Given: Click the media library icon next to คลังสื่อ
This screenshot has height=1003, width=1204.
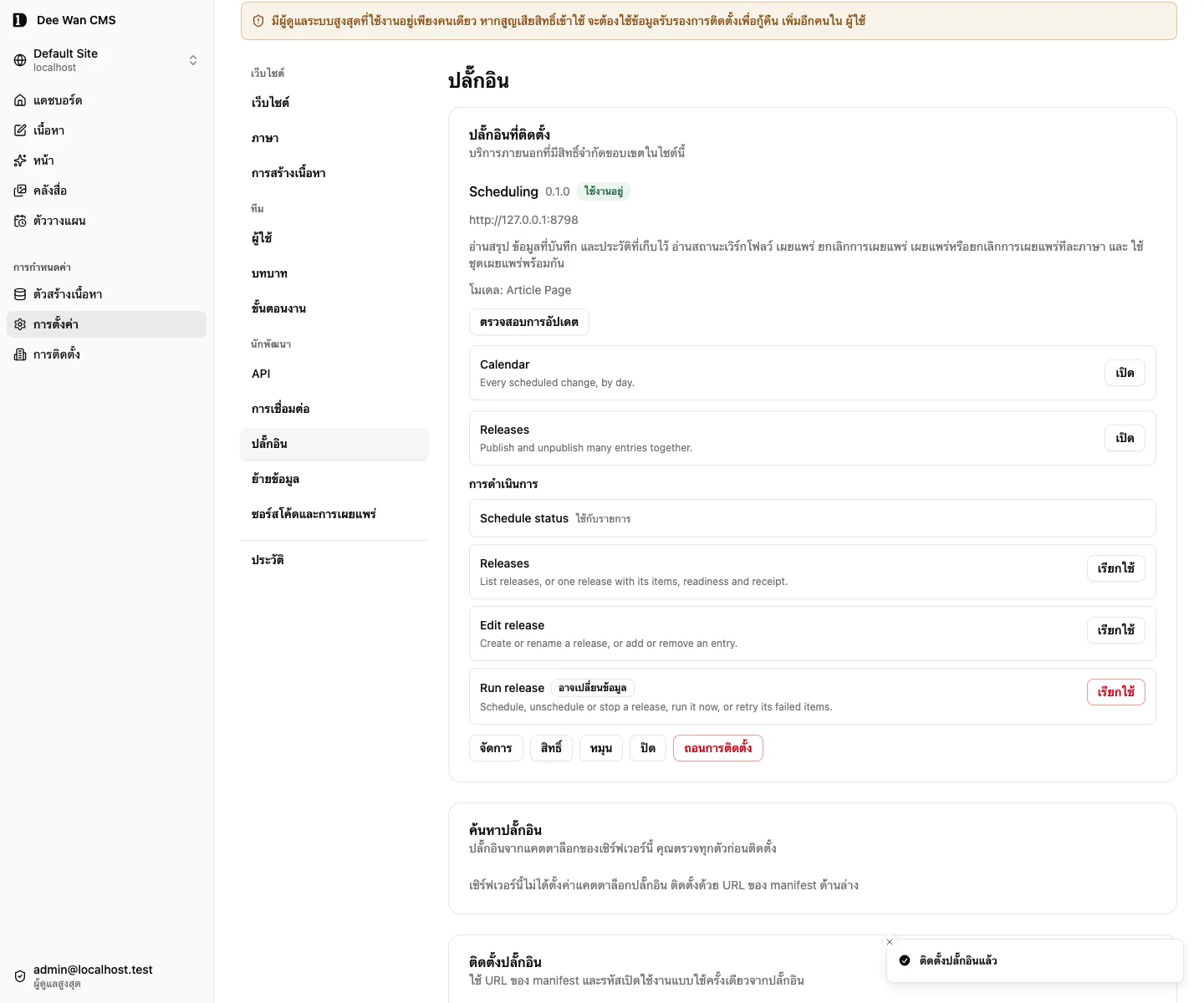Looking at the screenshot, I should point(20,191).
